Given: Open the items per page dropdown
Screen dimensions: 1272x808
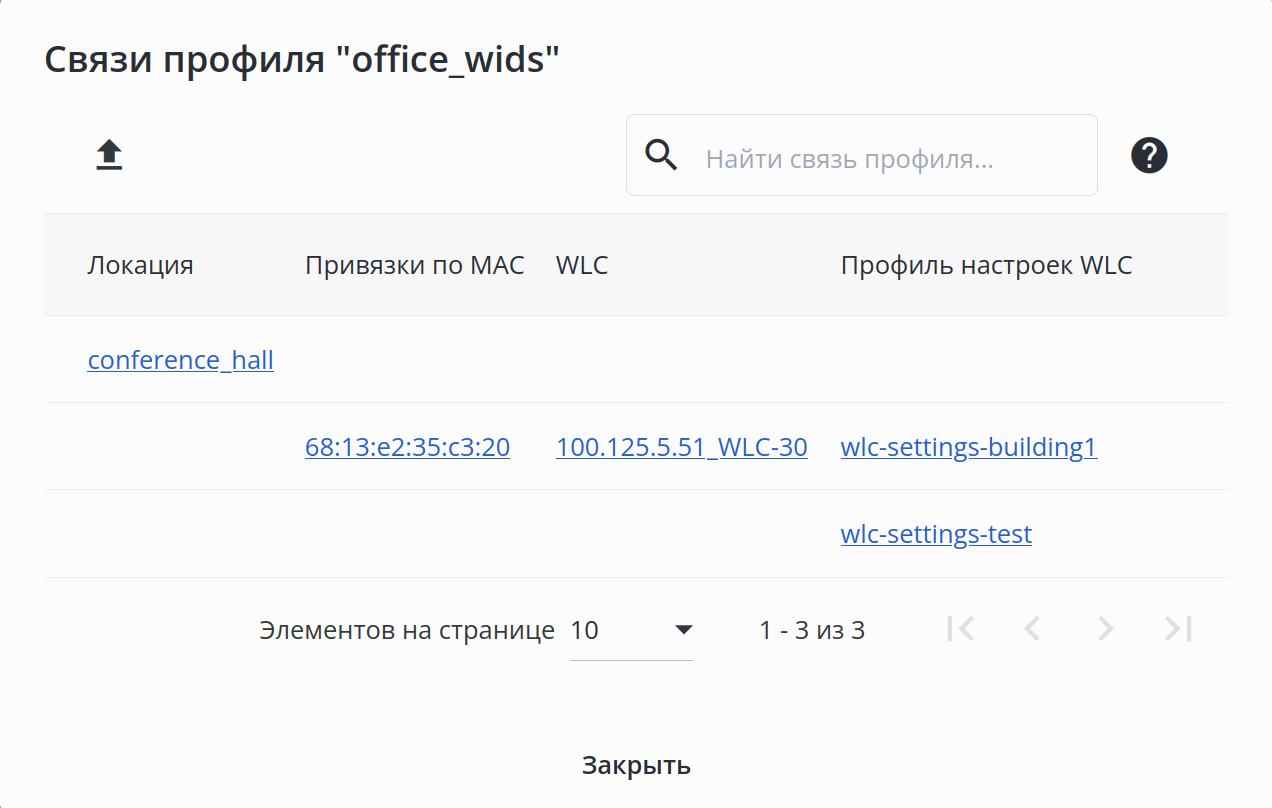Looking at the screenshot, I should tap(630, 630).
